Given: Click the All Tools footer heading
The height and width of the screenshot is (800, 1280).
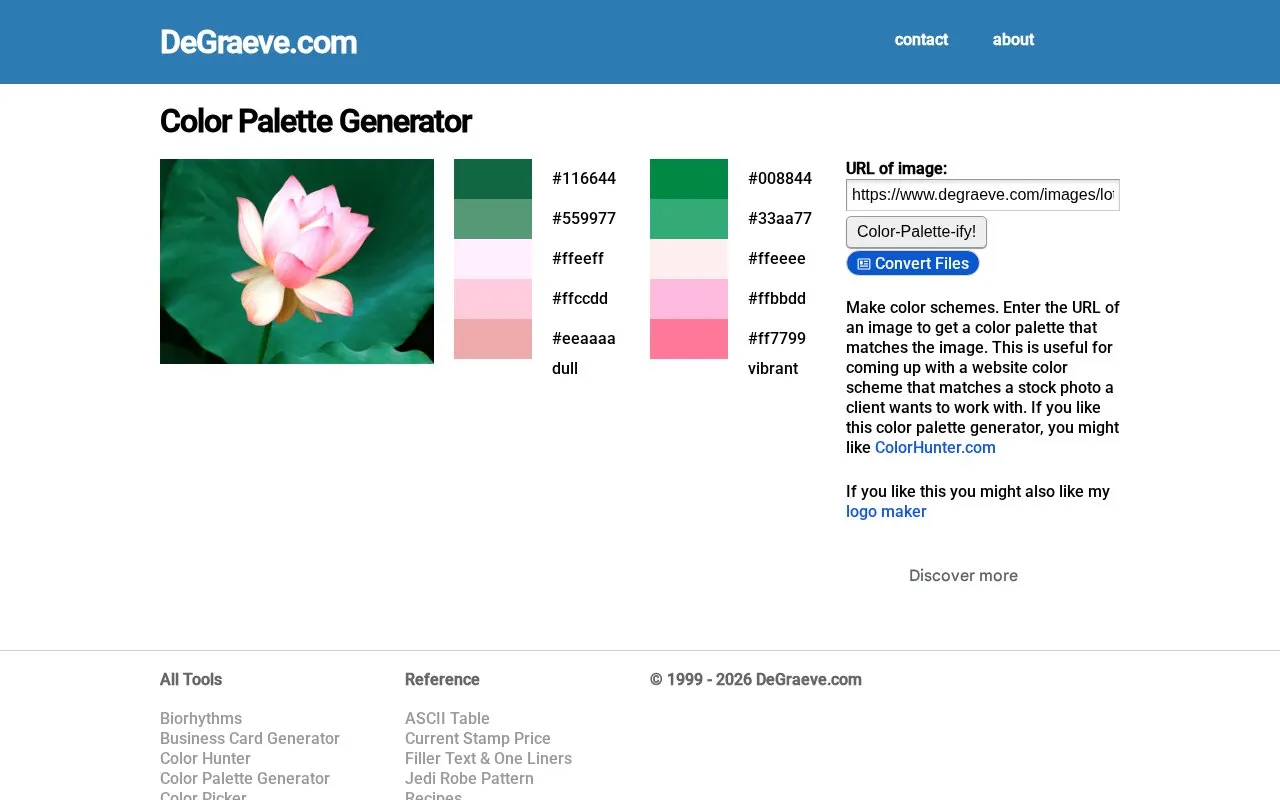Looking at the screenshot, I should (191, 680).
